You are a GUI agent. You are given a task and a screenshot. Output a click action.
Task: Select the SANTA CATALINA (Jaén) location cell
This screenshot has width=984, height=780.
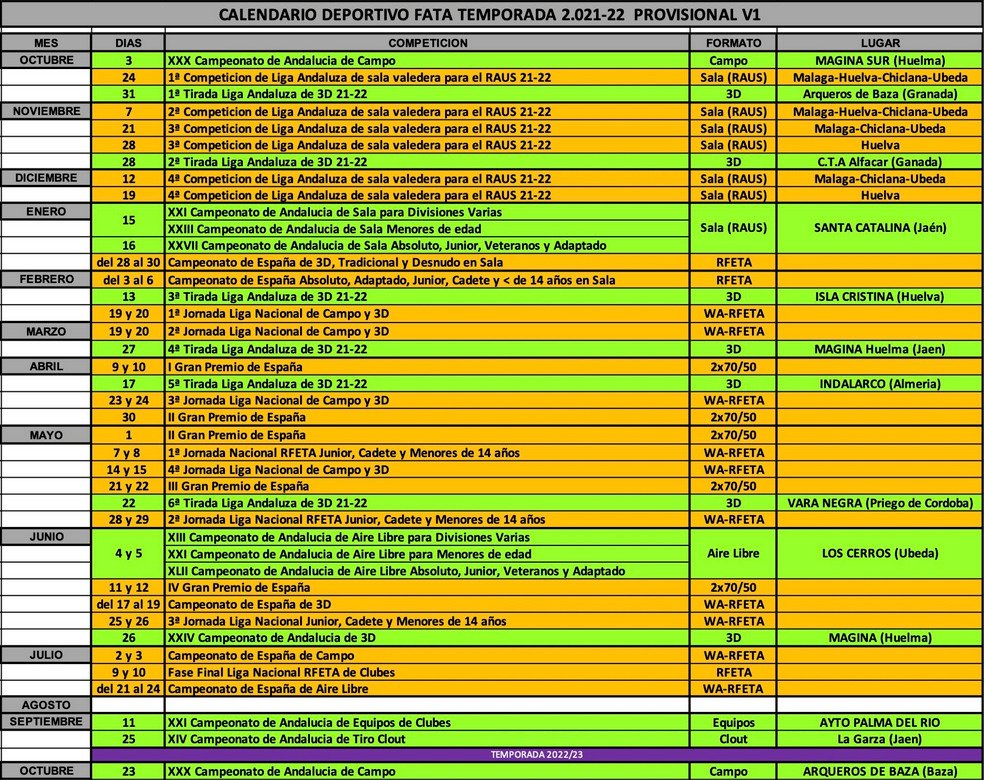(x=879, y=228)
